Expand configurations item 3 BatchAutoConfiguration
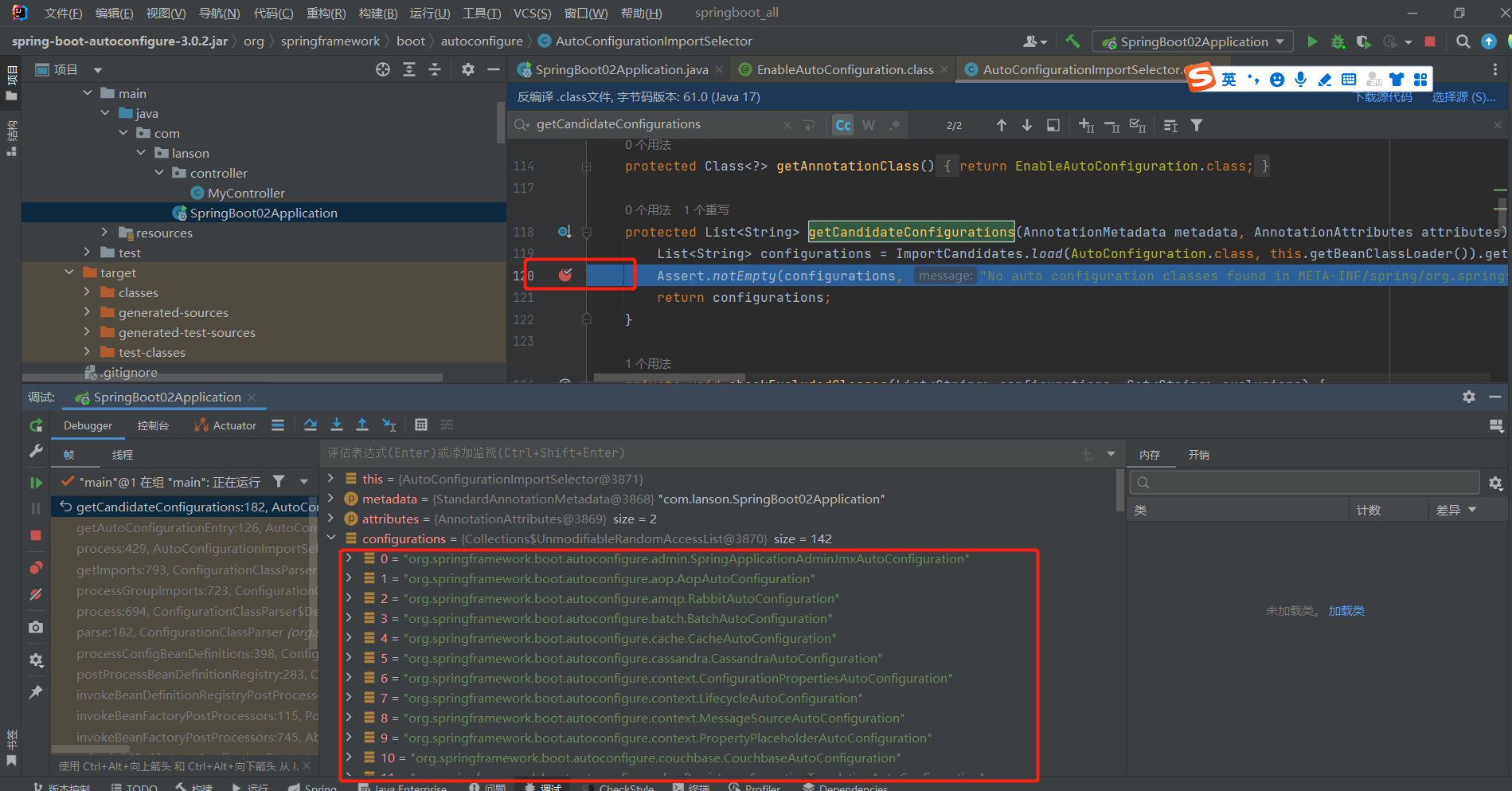 pos(349,618)
